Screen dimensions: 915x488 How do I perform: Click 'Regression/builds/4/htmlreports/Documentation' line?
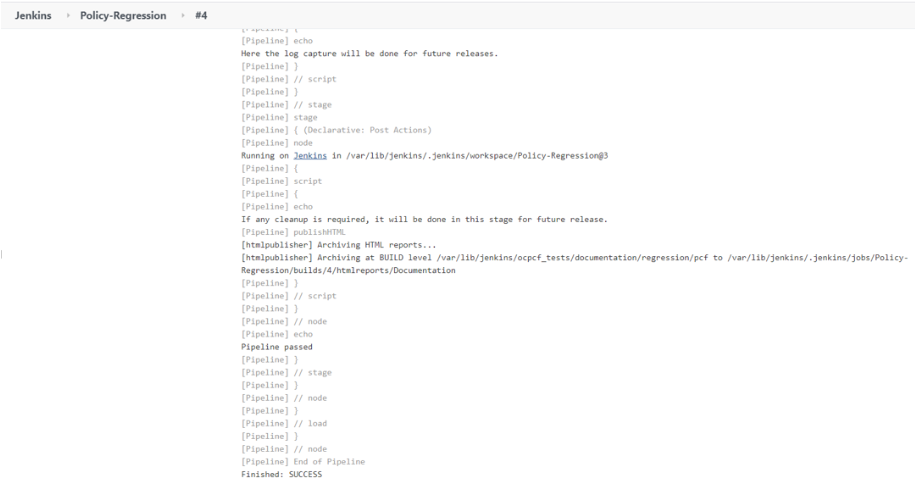coord(348,271)
